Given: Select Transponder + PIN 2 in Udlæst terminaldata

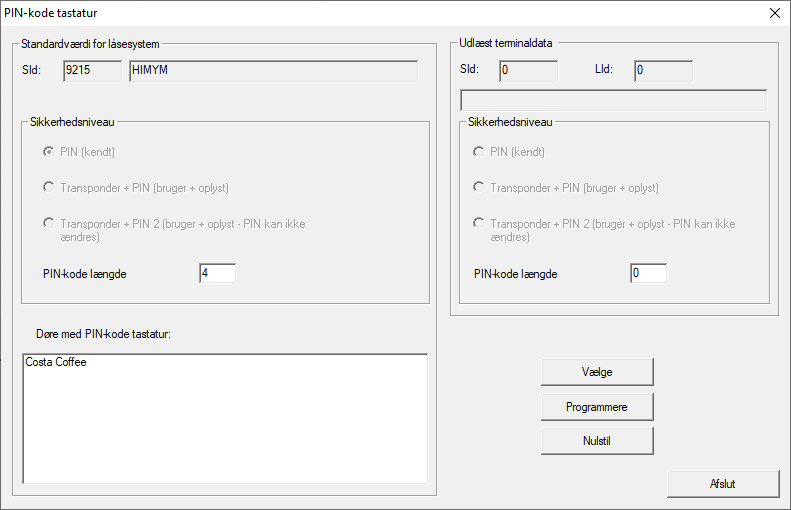Looking at the screenshot, I should click(479, 223).
